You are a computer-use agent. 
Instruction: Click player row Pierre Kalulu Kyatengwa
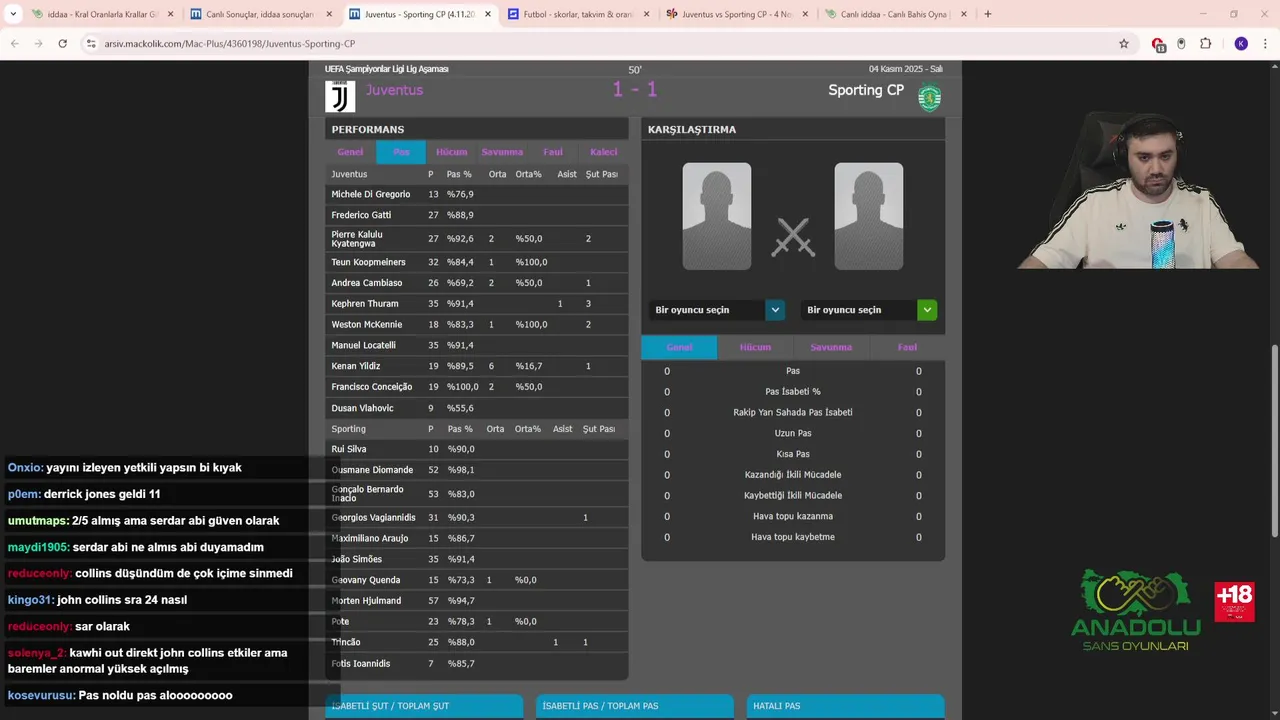[x=477, y=239]
